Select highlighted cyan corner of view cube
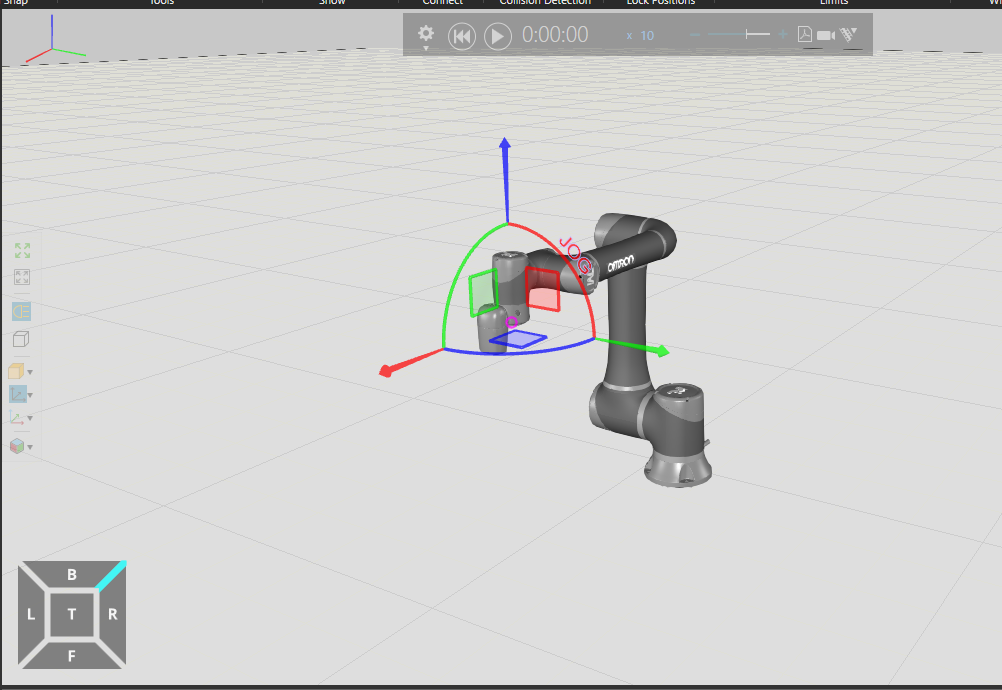Image resolution: width=1002 pixels, height=690 pixels. point(111,575)
